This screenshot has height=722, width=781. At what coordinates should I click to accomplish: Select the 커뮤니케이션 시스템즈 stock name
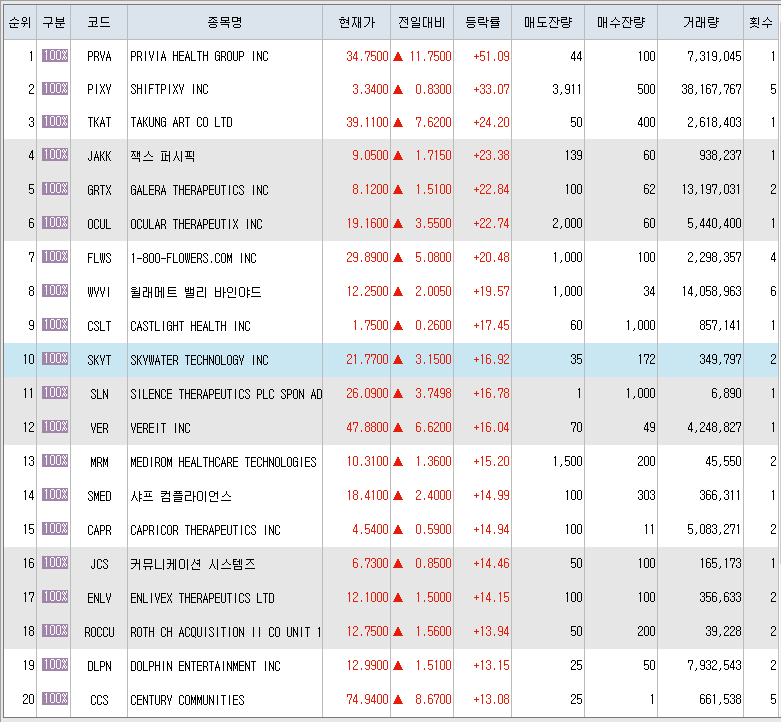pos(193,564)
